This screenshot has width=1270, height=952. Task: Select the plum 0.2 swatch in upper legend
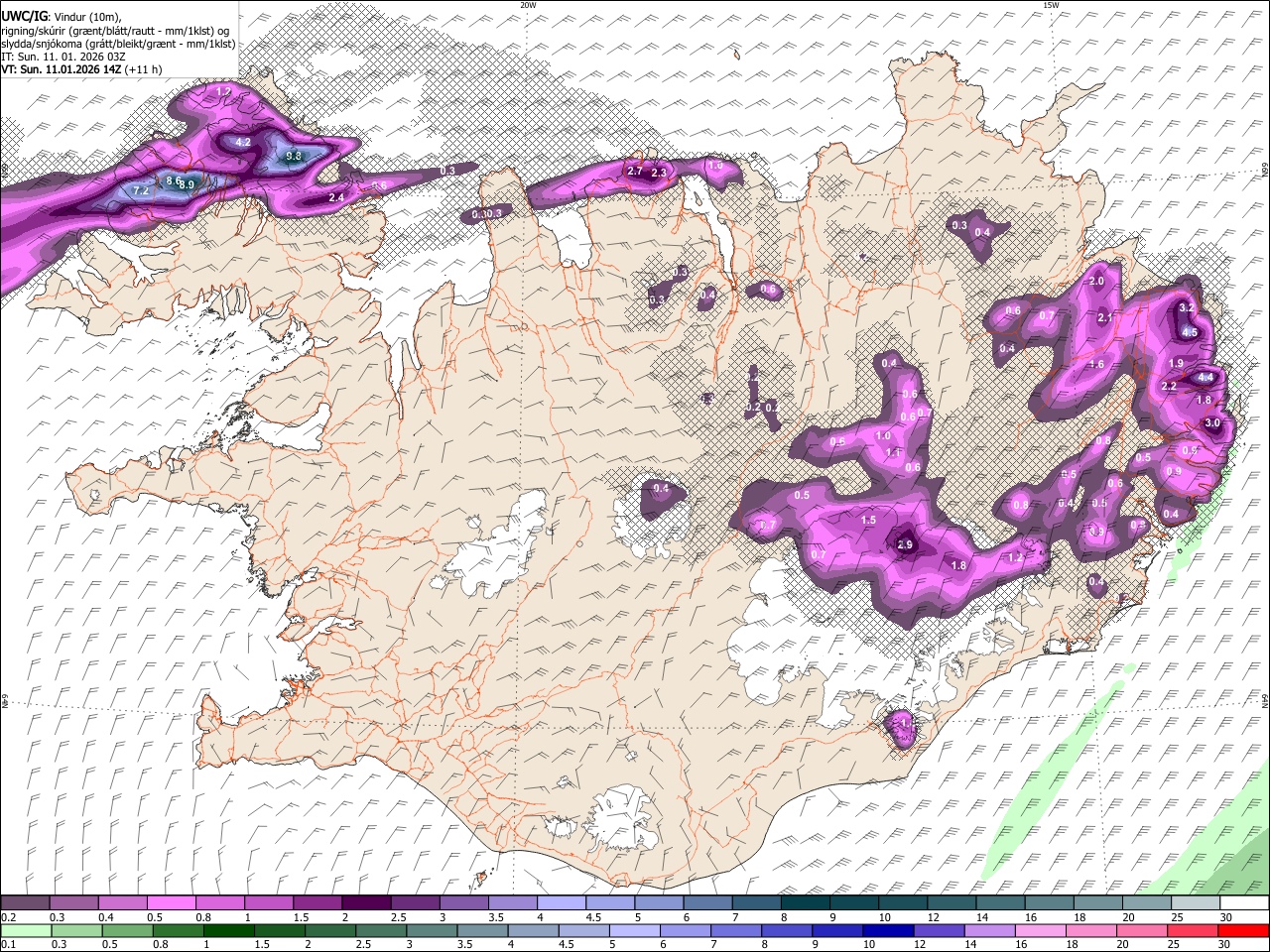[x=25, y=903]
